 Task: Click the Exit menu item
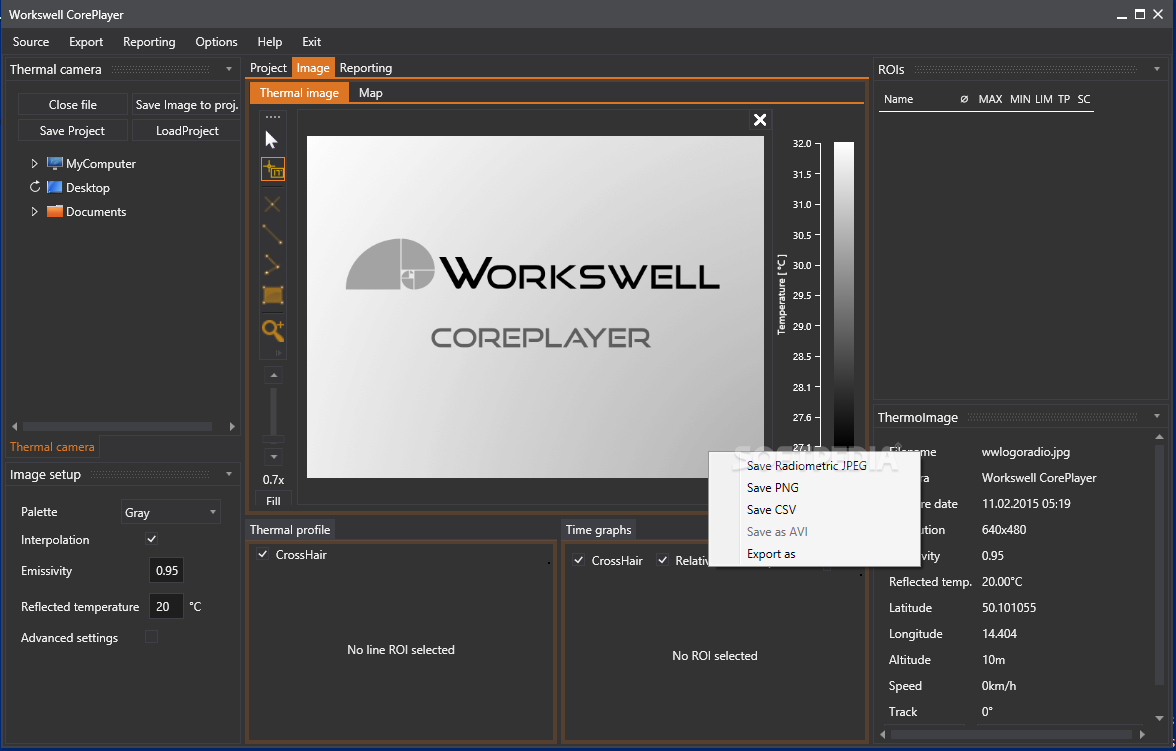coord(311,42)
